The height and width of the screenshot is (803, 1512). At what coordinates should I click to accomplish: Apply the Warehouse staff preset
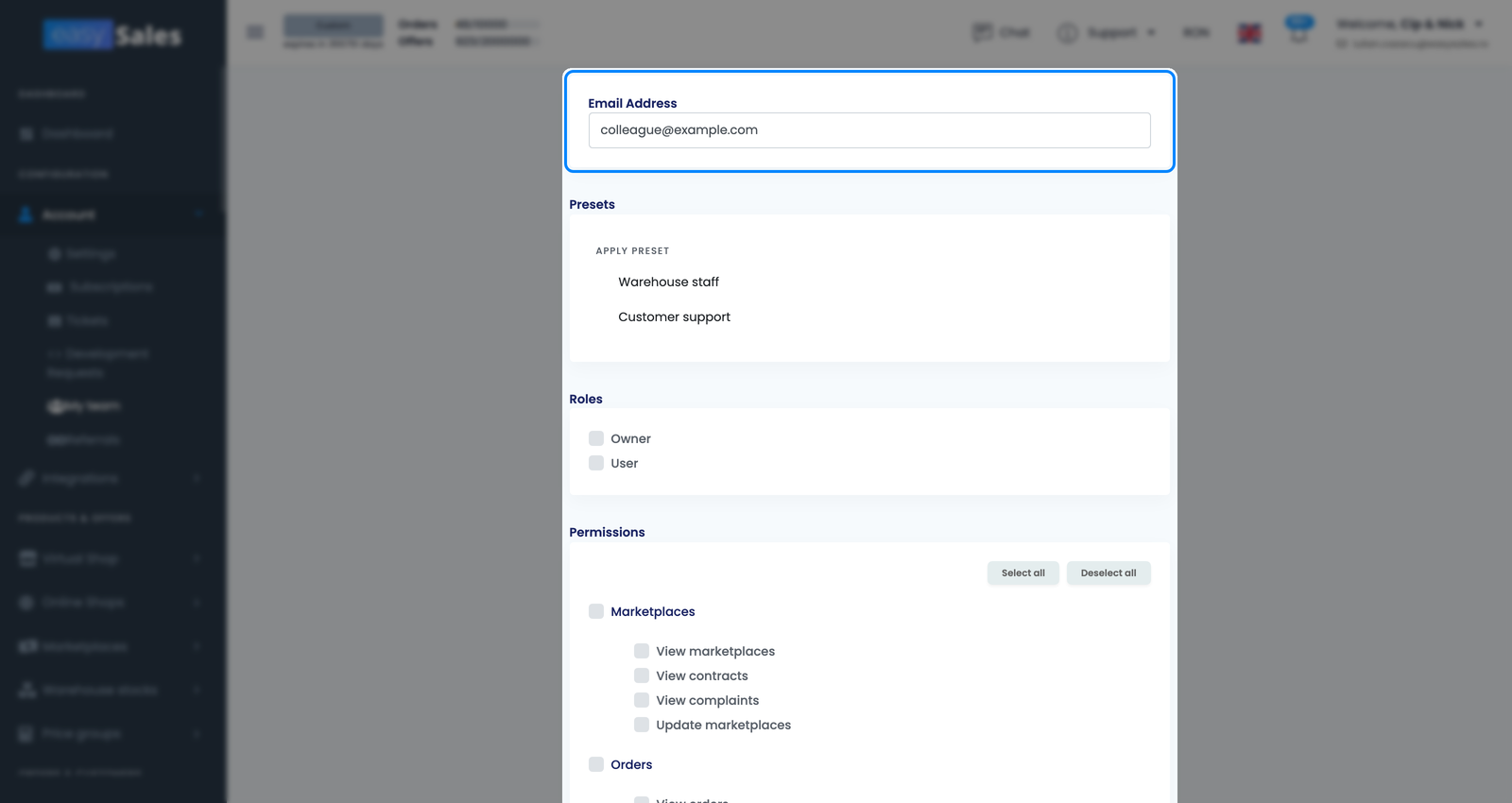point(668,282)
